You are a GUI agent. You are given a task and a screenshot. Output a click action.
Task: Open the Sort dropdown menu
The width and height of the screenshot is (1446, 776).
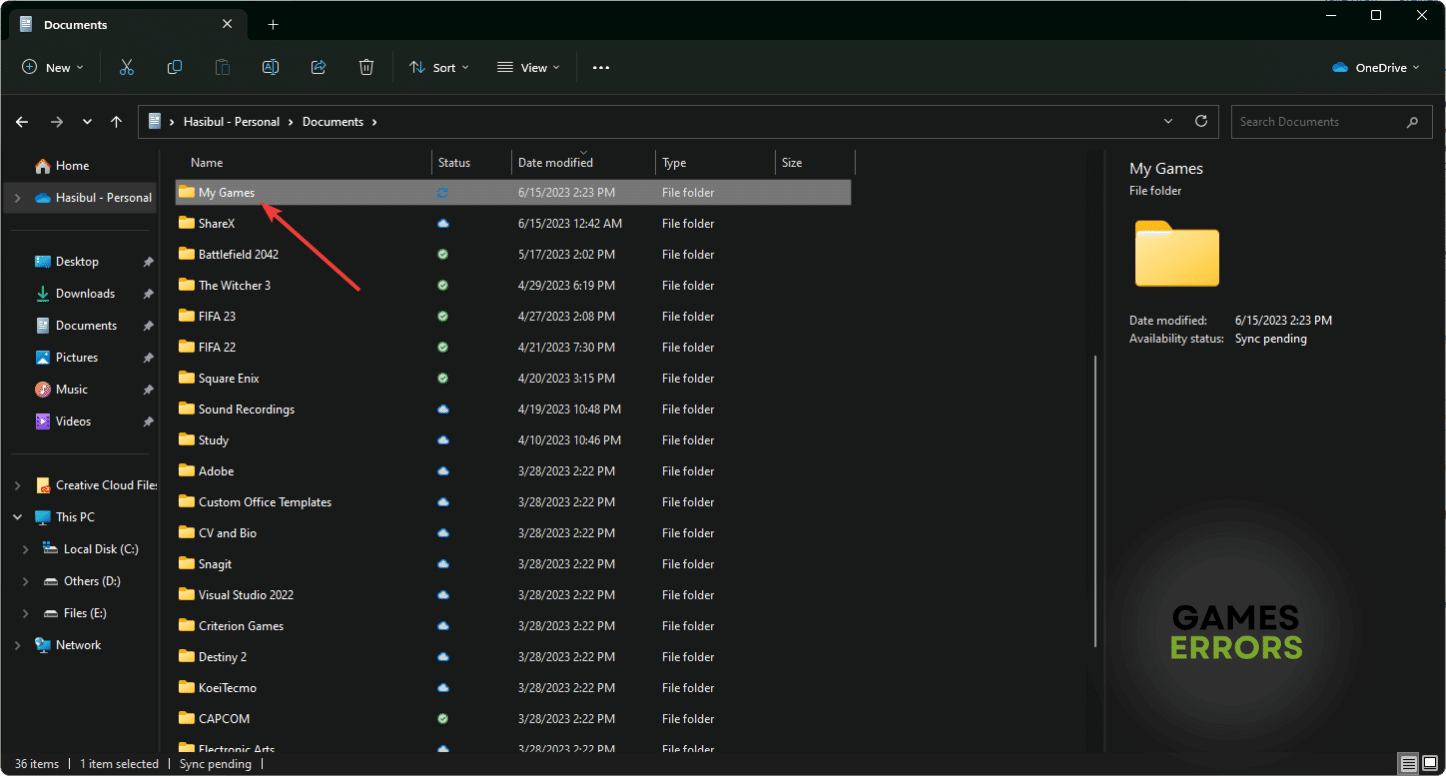tap(438, 67)
